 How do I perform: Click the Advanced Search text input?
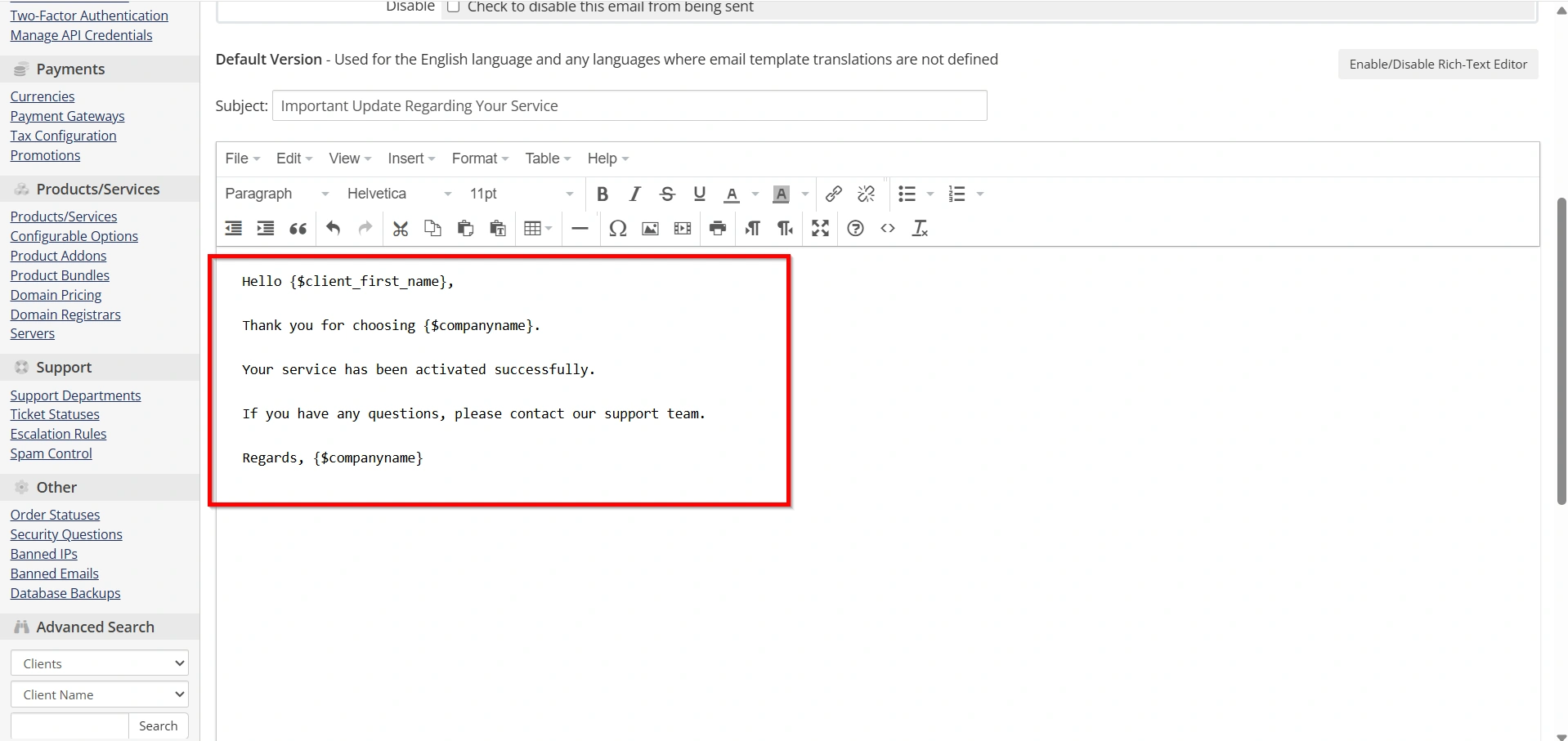[x=69, y=725]
